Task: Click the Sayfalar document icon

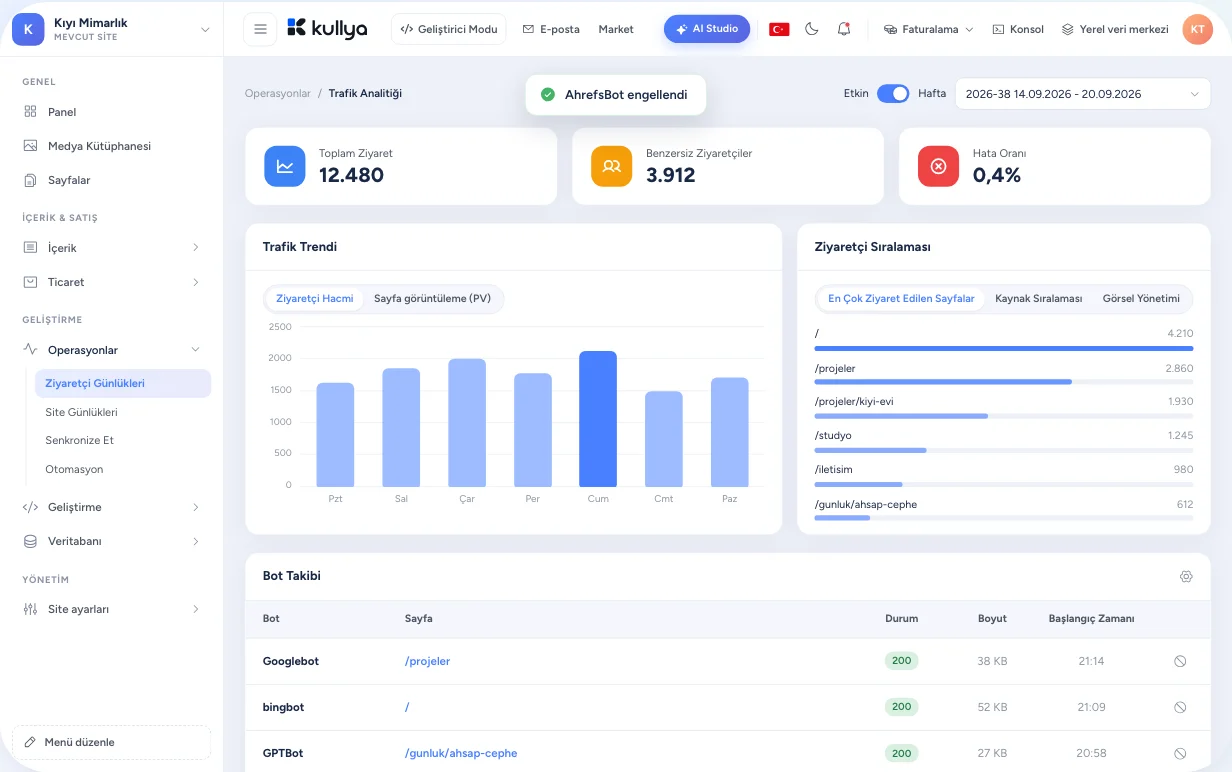Action: [x=30, y=180]
